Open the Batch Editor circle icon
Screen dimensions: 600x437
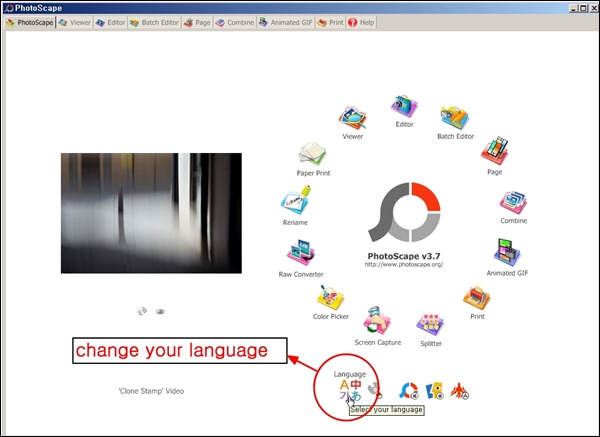(455, 117)
